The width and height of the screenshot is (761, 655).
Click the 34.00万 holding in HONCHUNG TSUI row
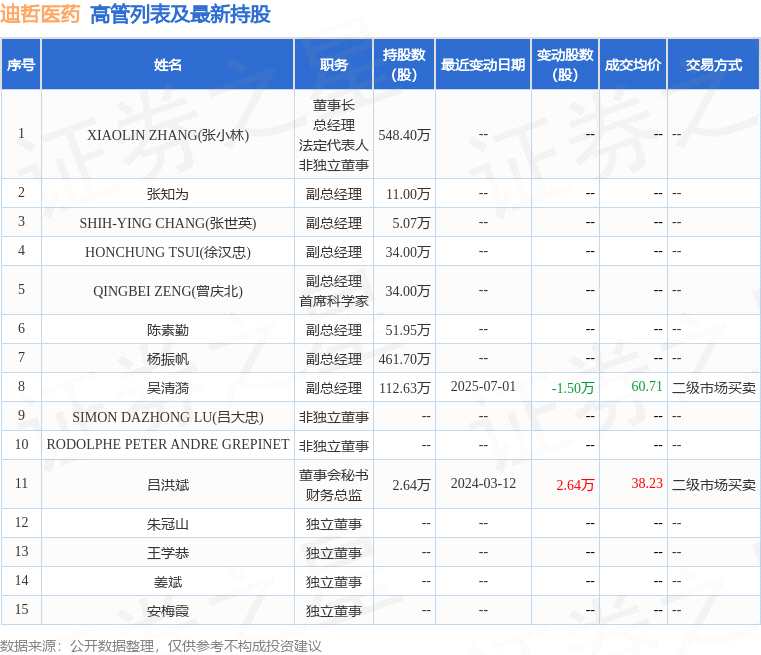click(408, 252)
